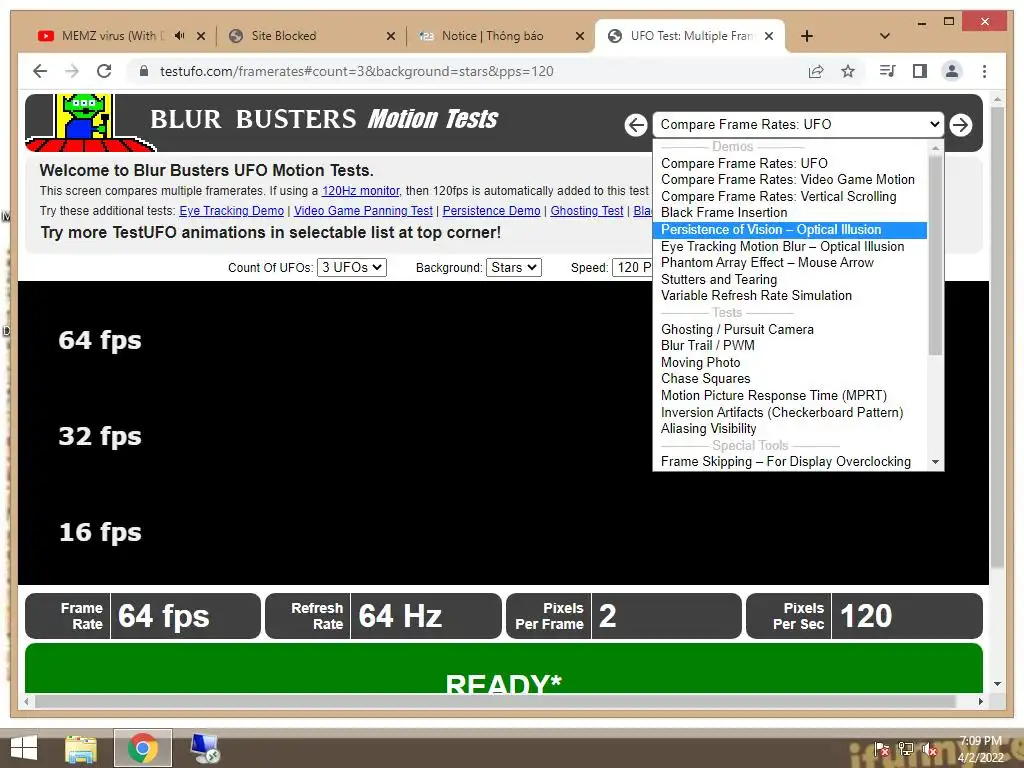Open the remote desktop taskbar icon
The height and width of the screenshot is (768, 1024).
tap(204, 748)
